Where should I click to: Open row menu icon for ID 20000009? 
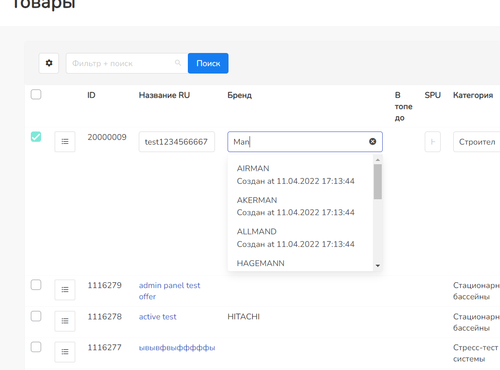[65, 142]
